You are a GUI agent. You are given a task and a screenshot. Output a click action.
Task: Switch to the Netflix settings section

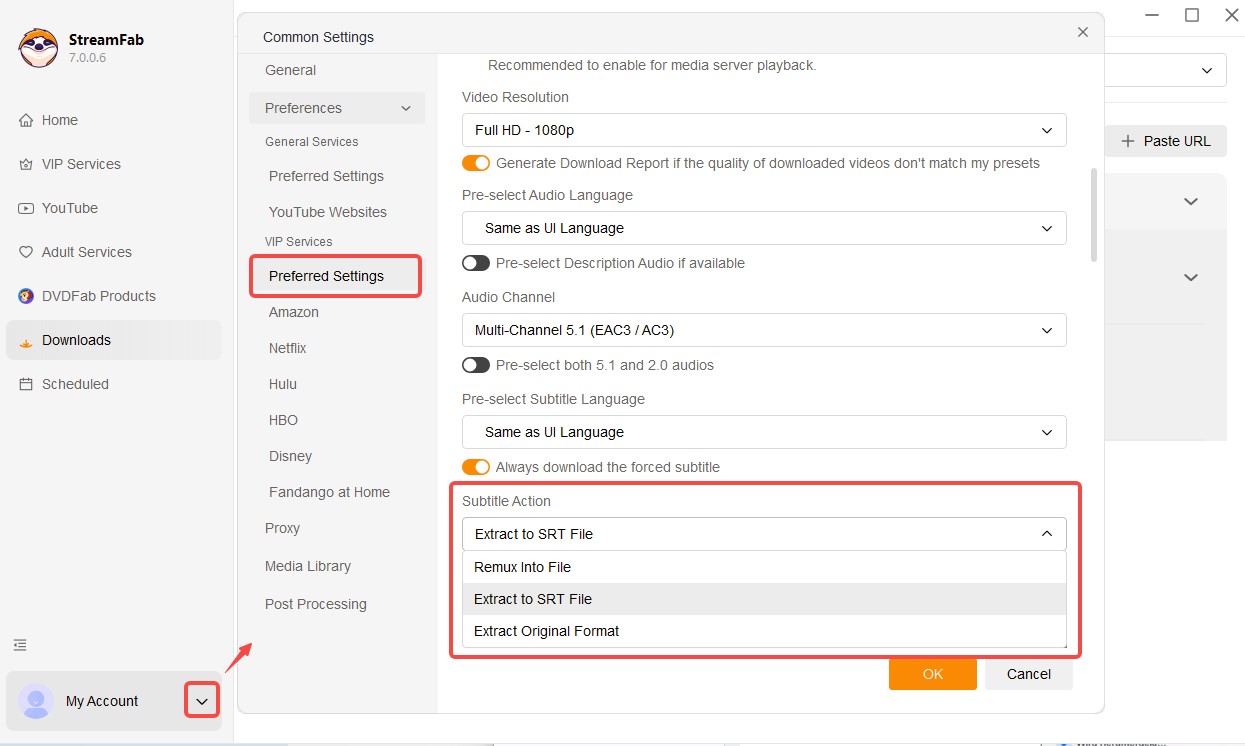tap(287, 348)
